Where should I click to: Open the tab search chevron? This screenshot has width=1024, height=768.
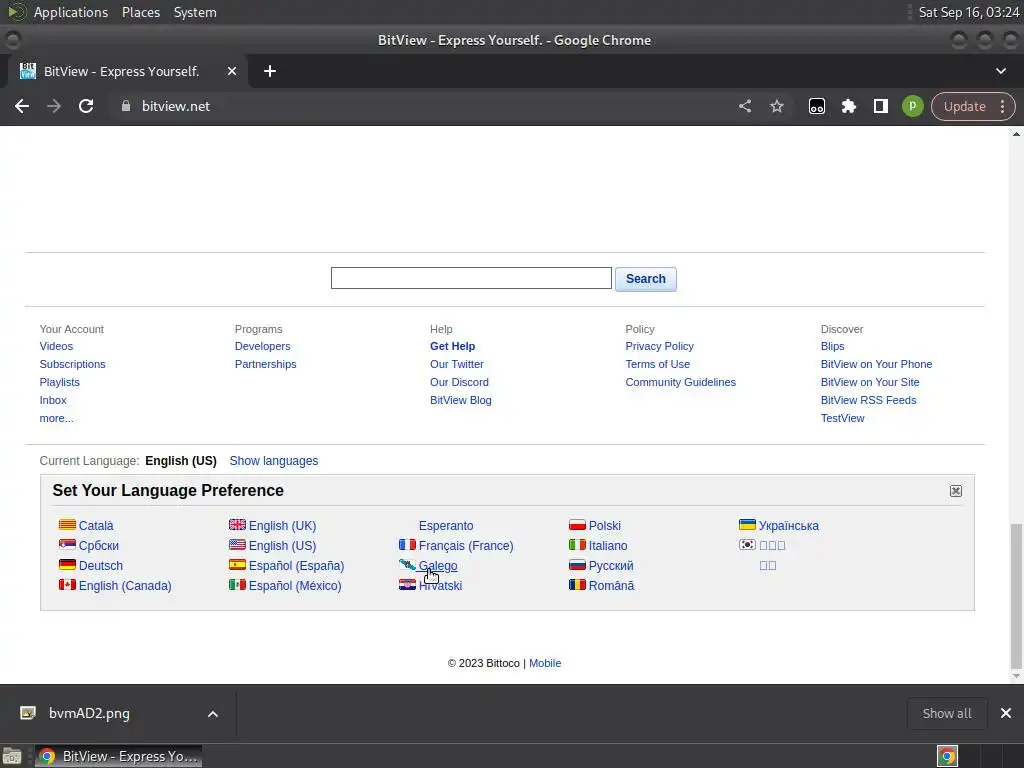point(1000,71)
